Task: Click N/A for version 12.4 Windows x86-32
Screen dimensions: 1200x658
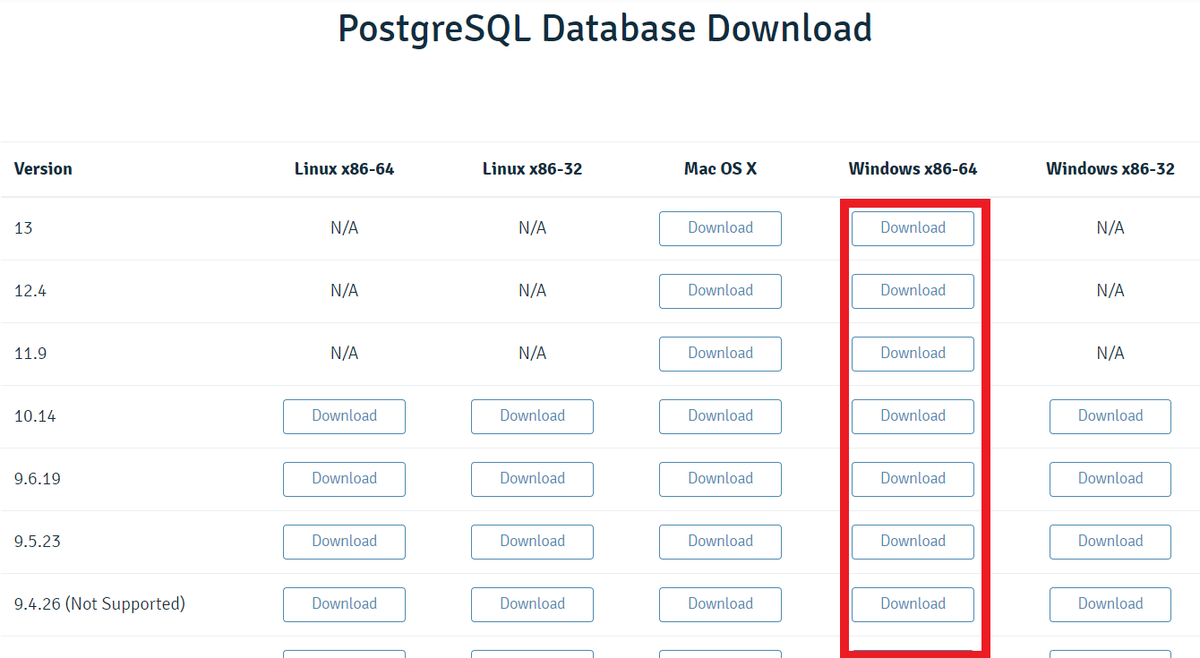Action: (1110, 291)
